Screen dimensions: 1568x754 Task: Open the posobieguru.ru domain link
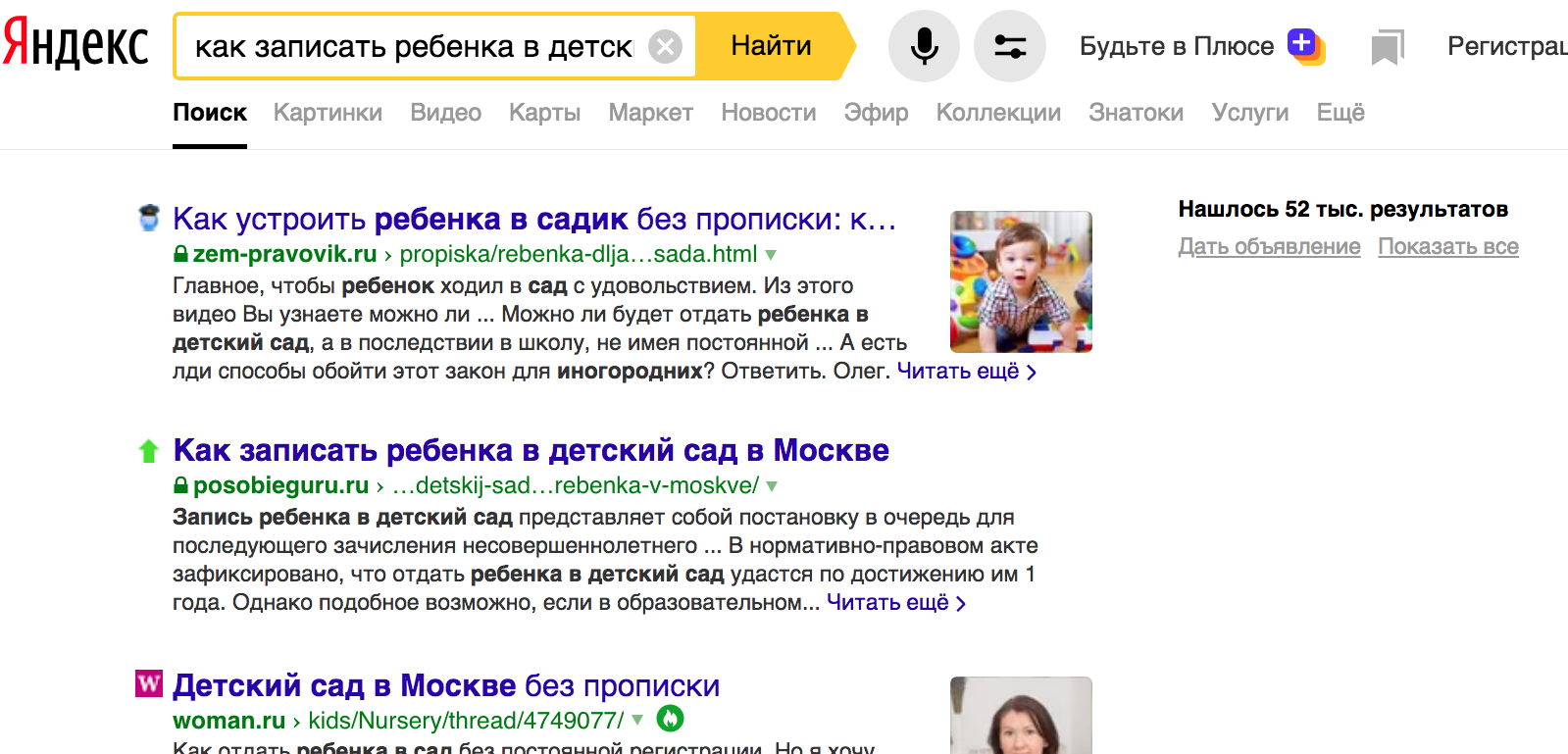point(280,485)
